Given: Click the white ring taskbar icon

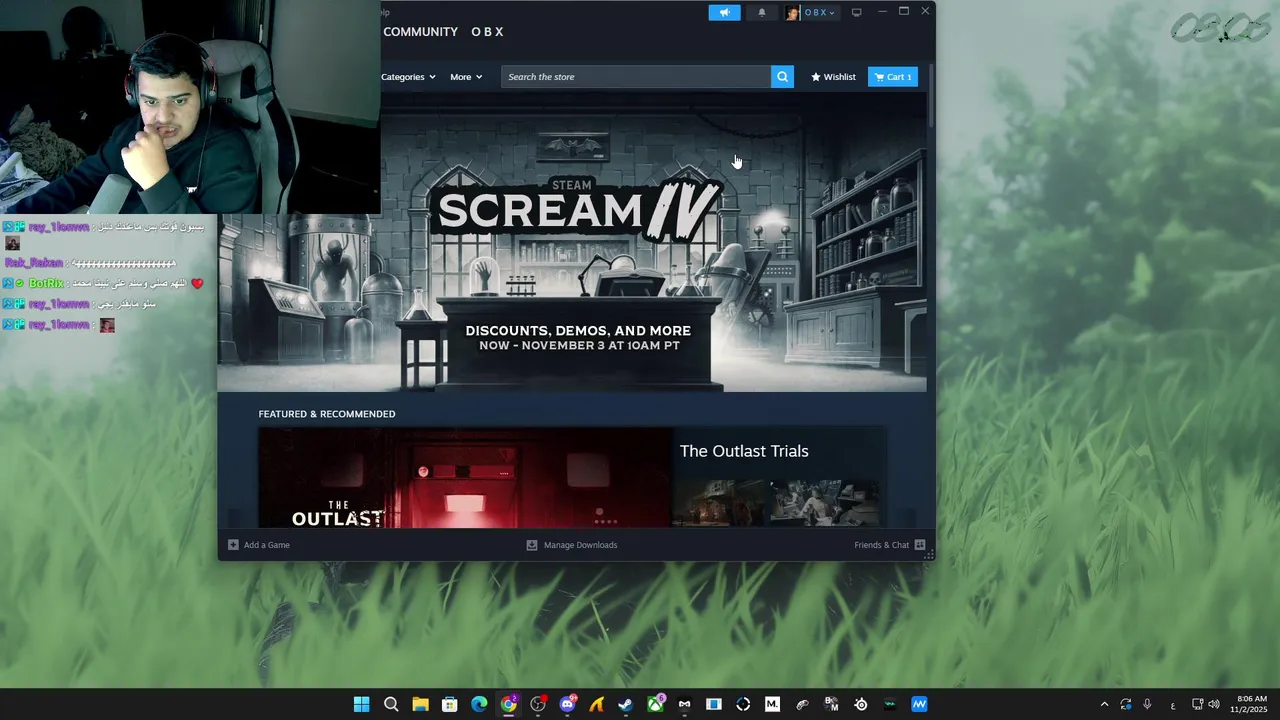Looking at the screenshot, I should point(743,704).
